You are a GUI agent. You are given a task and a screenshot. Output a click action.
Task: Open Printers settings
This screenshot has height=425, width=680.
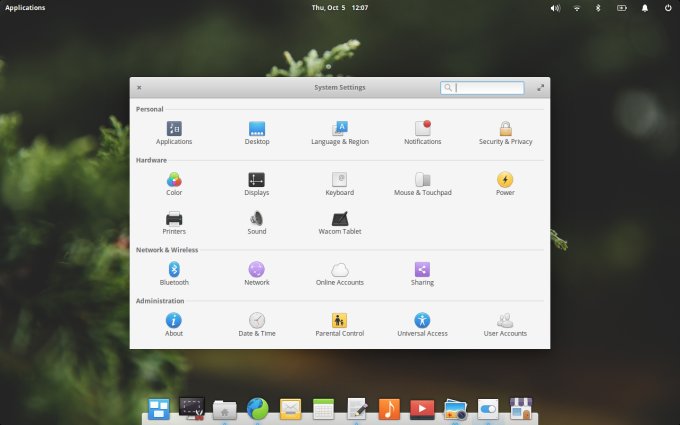pos(174,223)
